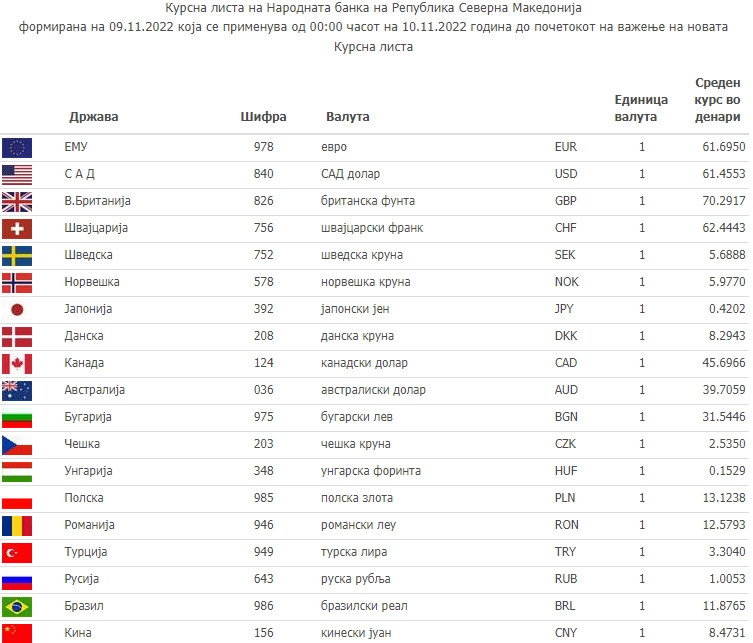Click the Czech flag icon
Screen dimensions: 753x643
tap(17, 445)
